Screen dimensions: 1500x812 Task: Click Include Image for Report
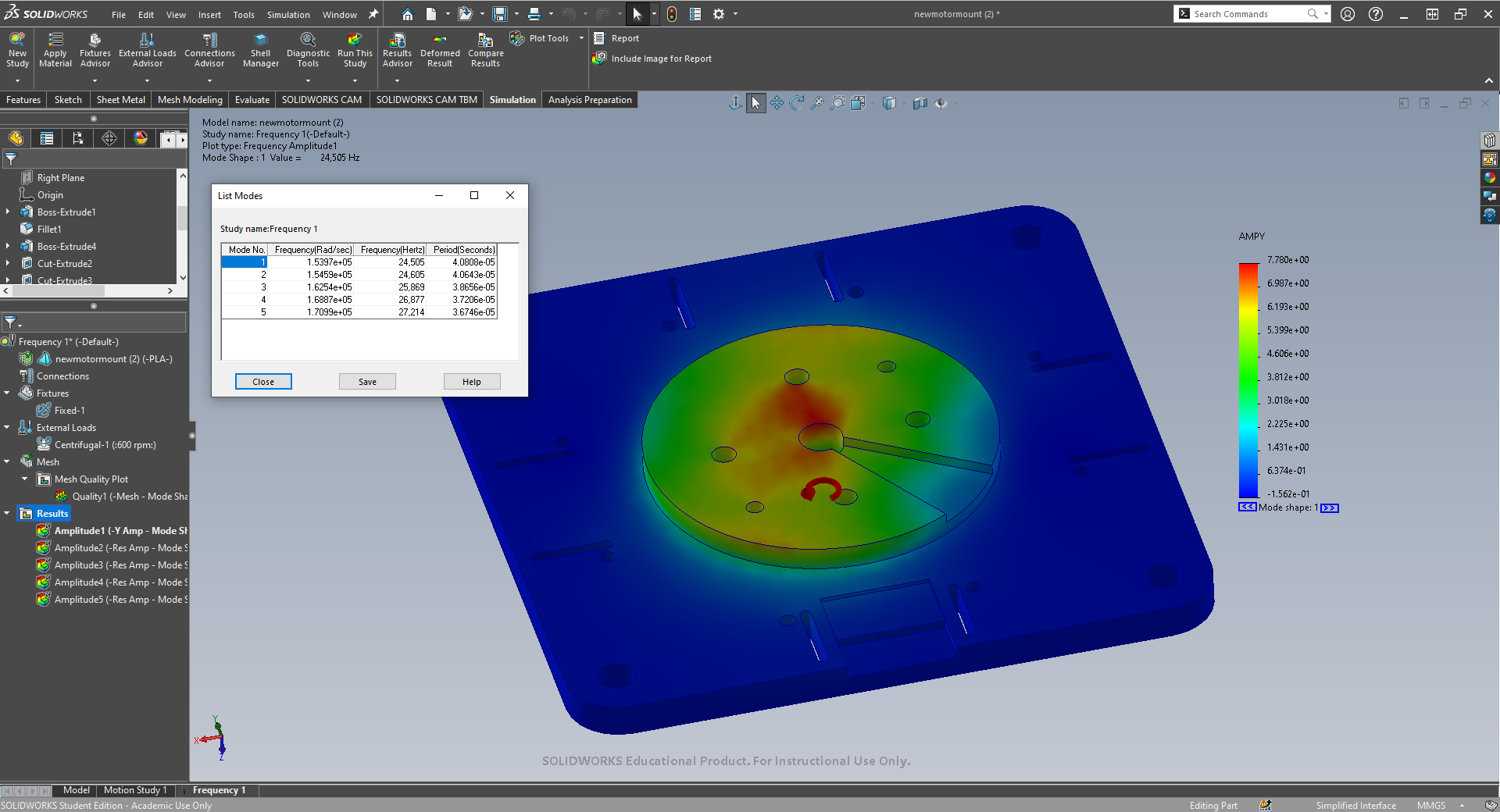[x=653, y=59]
